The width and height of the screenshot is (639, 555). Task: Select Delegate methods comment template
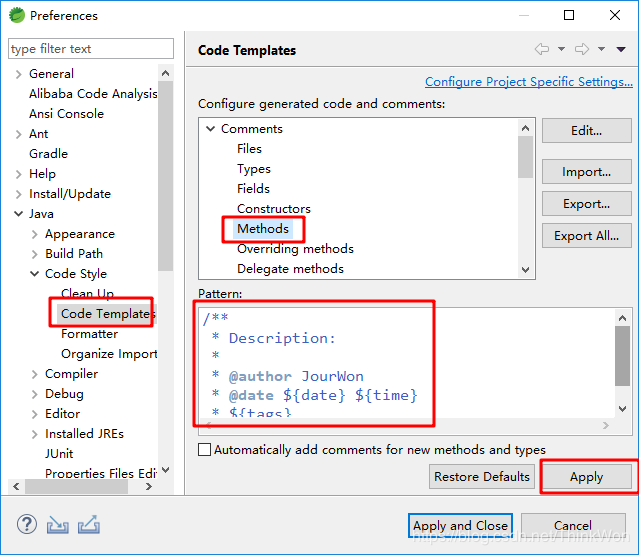(x=291, y=269)
